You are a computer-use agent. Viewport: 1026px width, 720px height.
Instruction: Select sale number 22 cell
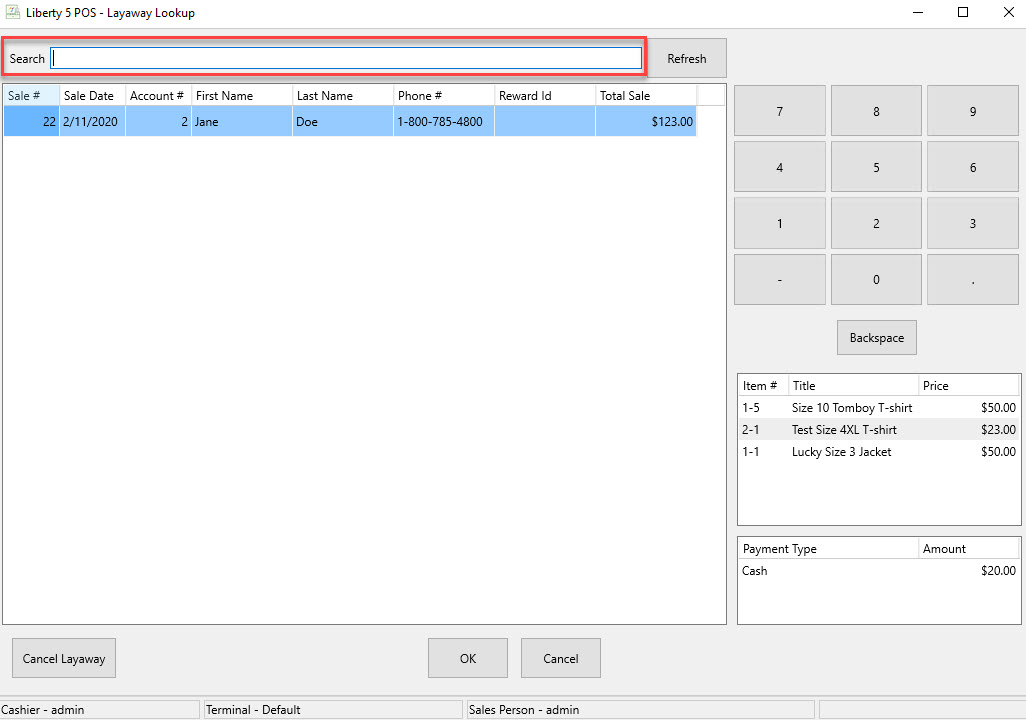(31, 122)
